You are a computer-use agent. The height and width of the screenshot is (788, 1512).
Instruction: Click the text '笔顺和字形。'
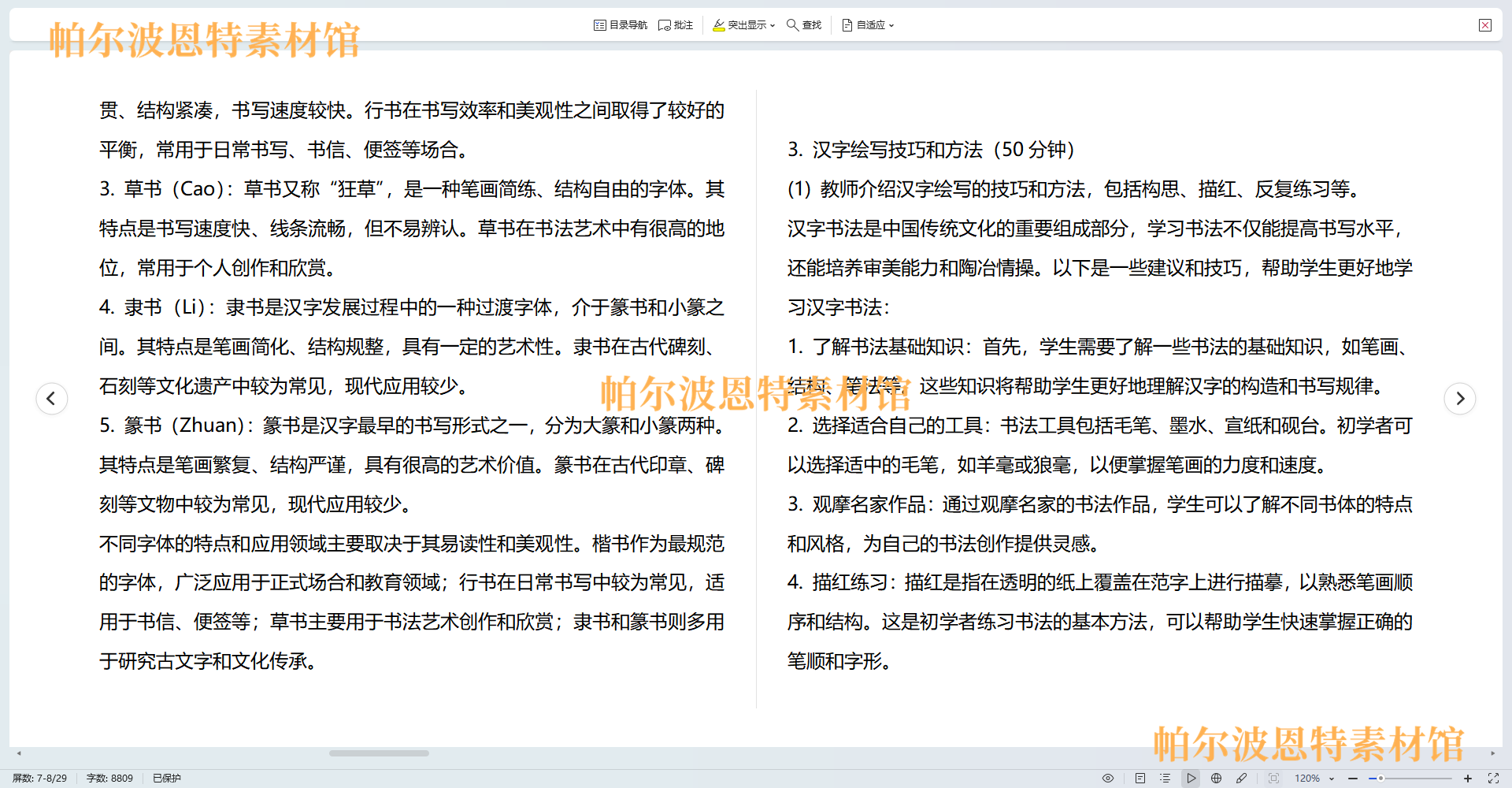point(840,661)
